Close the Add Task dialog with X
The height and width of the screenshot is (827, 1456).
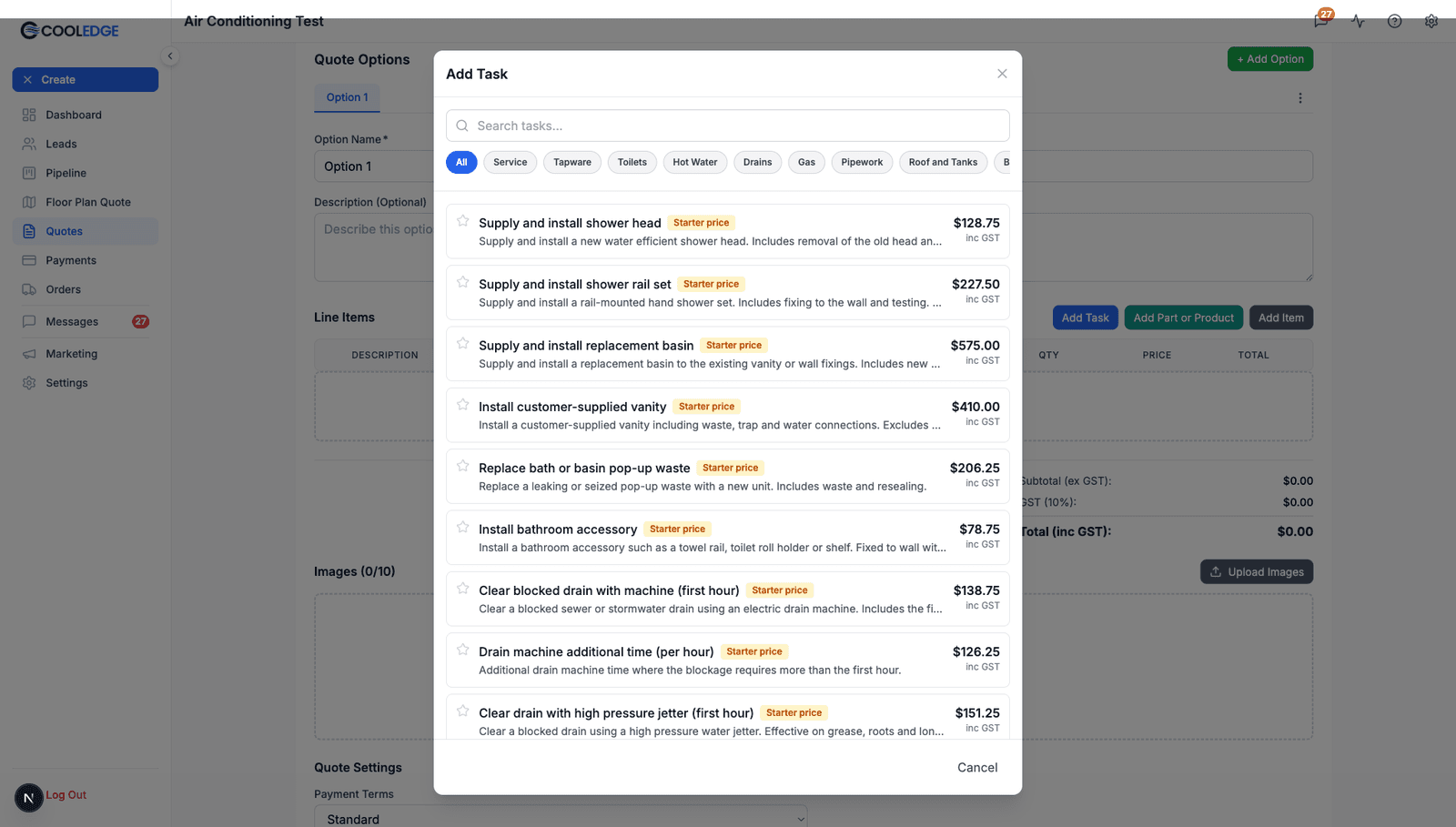tap(1002, 74)
